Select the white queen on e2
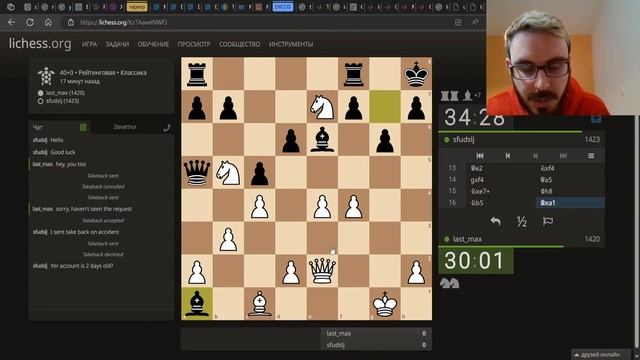640x360 pixels. [x=322, y=271]
